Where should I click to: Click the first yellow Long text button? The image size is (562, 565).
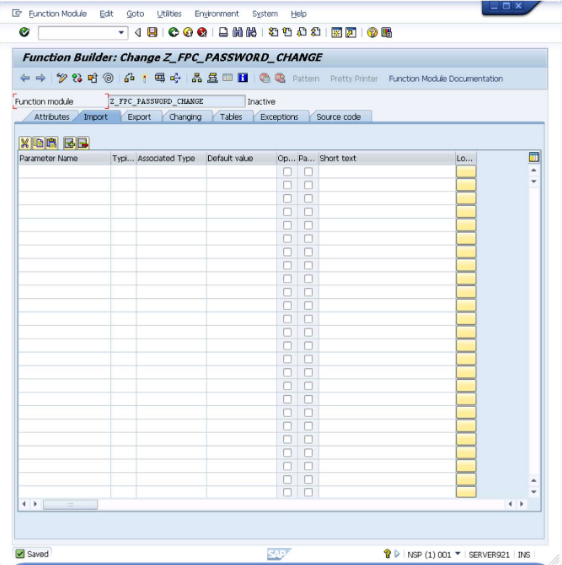click(x=466, y=172)
